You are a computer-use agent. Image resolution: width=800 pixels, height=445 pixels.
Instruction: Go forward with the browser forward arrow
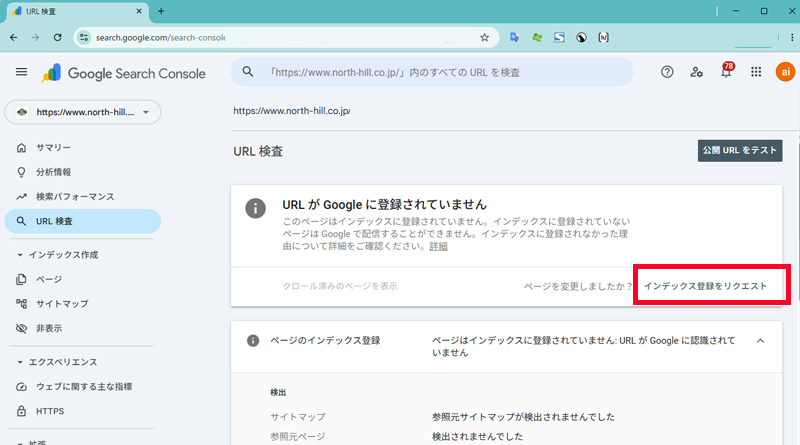pos(35,37)
